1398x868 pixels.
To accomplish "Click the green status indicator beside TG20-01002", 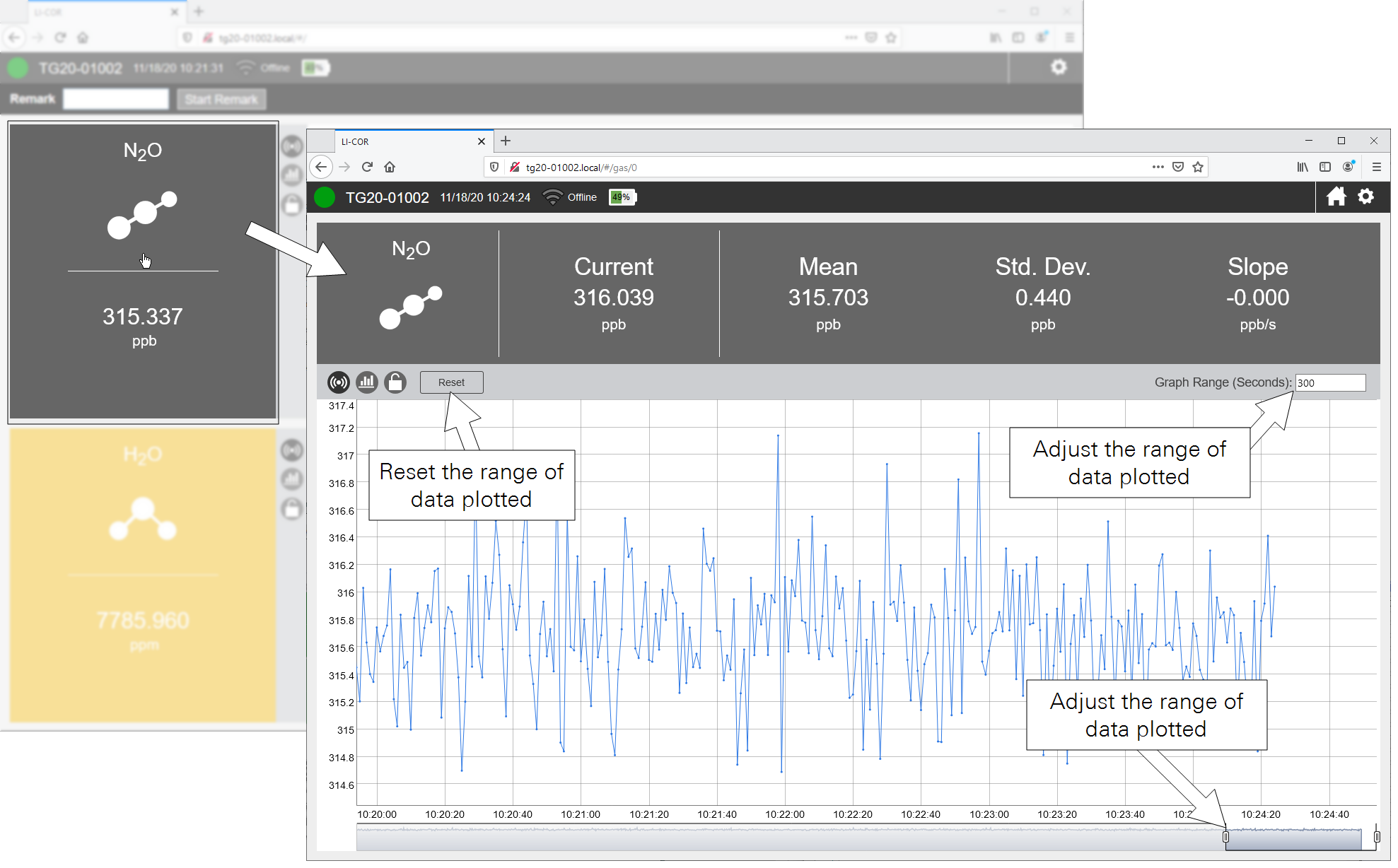I will point(325,197).
